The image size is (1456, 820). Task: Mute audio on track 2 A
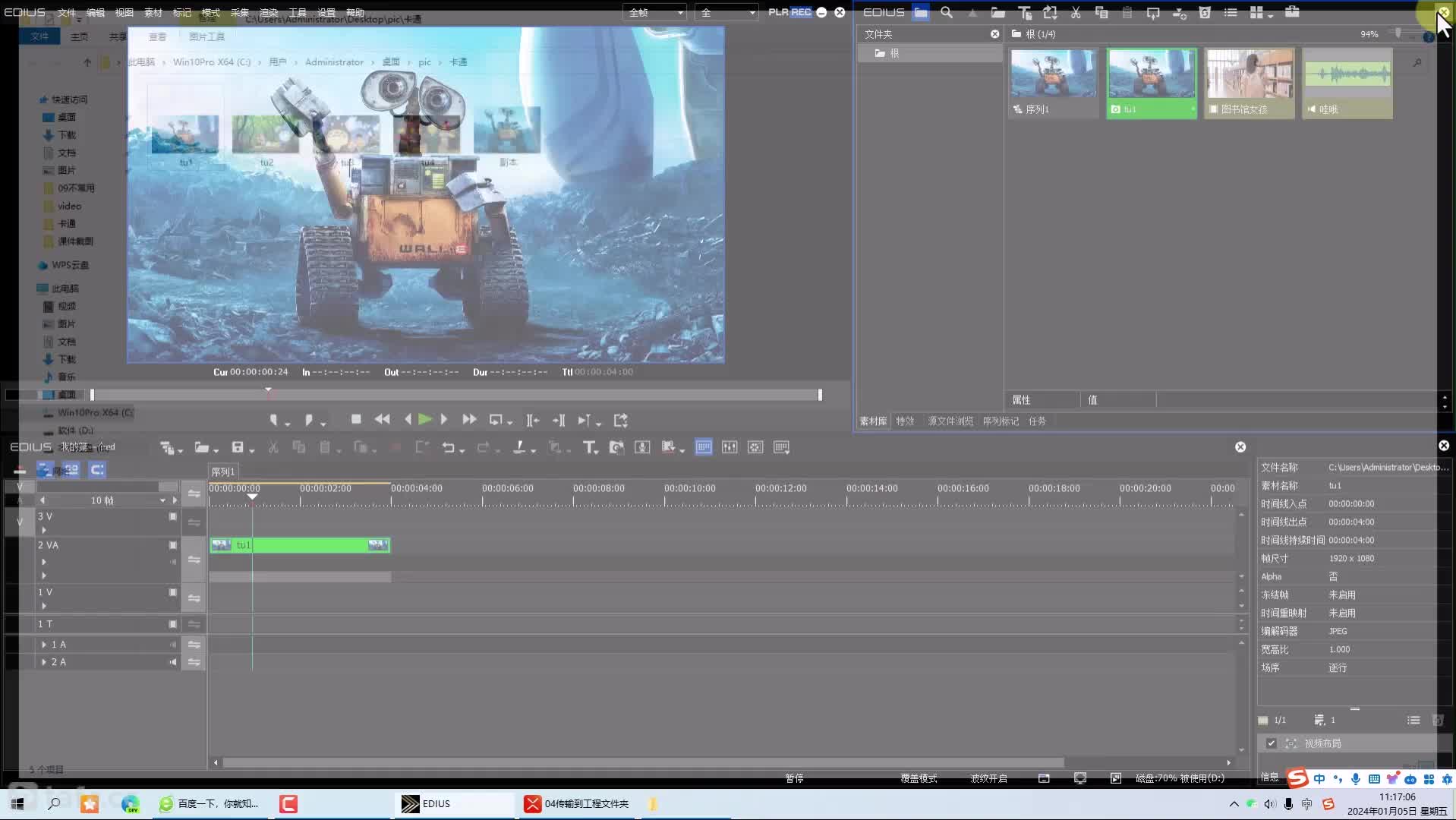173,662
